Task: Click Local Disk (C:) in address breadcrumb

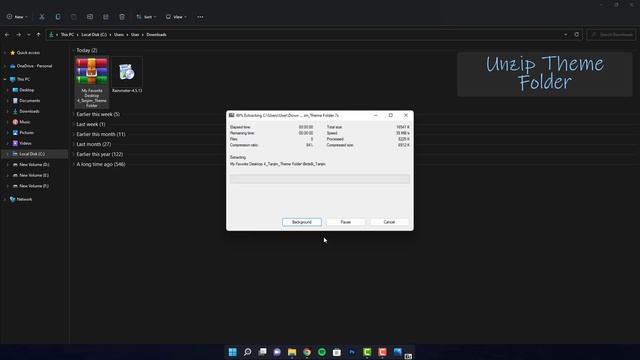Action: [x=94, y=35]
